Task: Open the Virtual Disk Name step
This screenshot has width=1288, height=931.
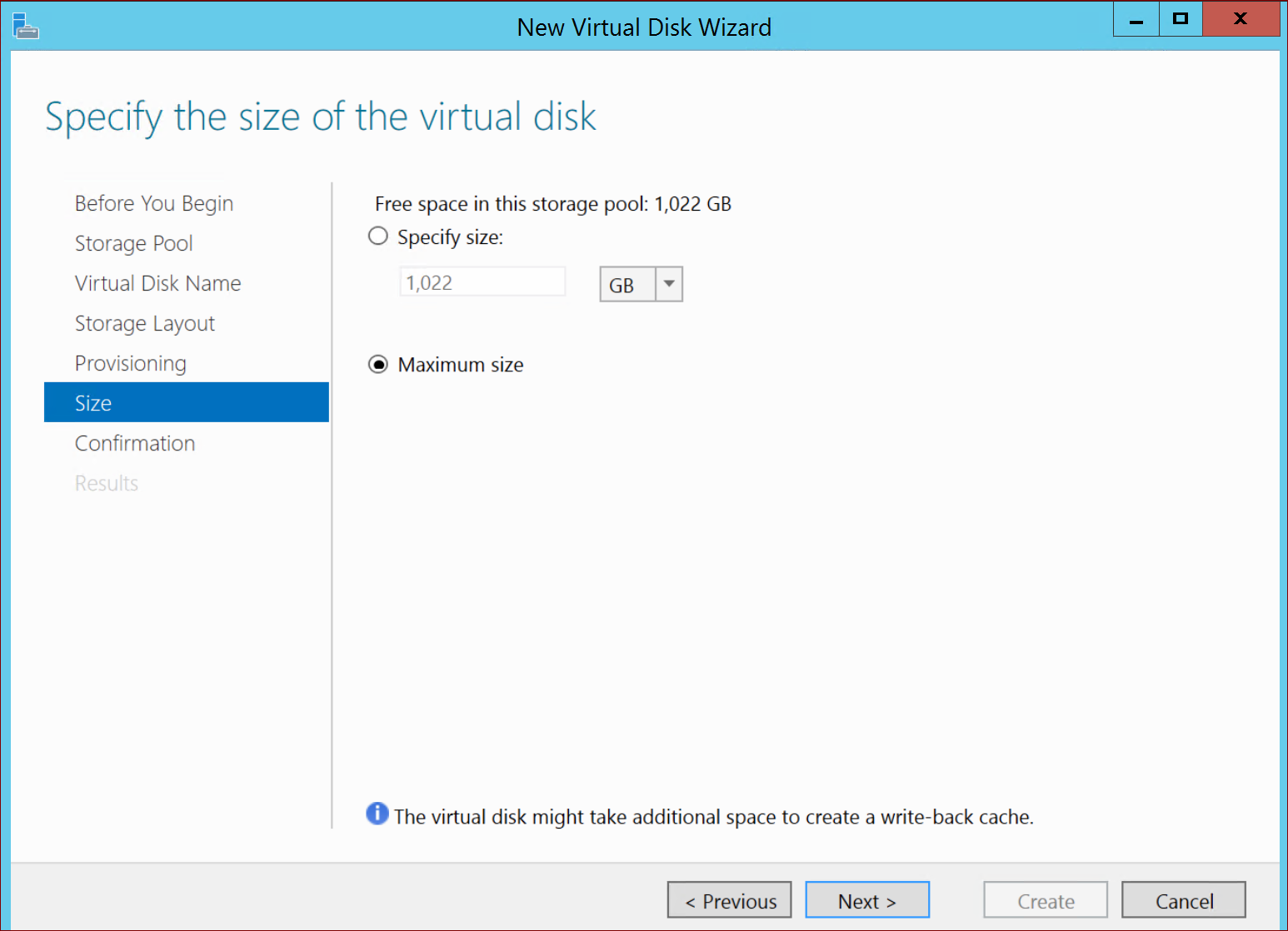Action: 158,283
